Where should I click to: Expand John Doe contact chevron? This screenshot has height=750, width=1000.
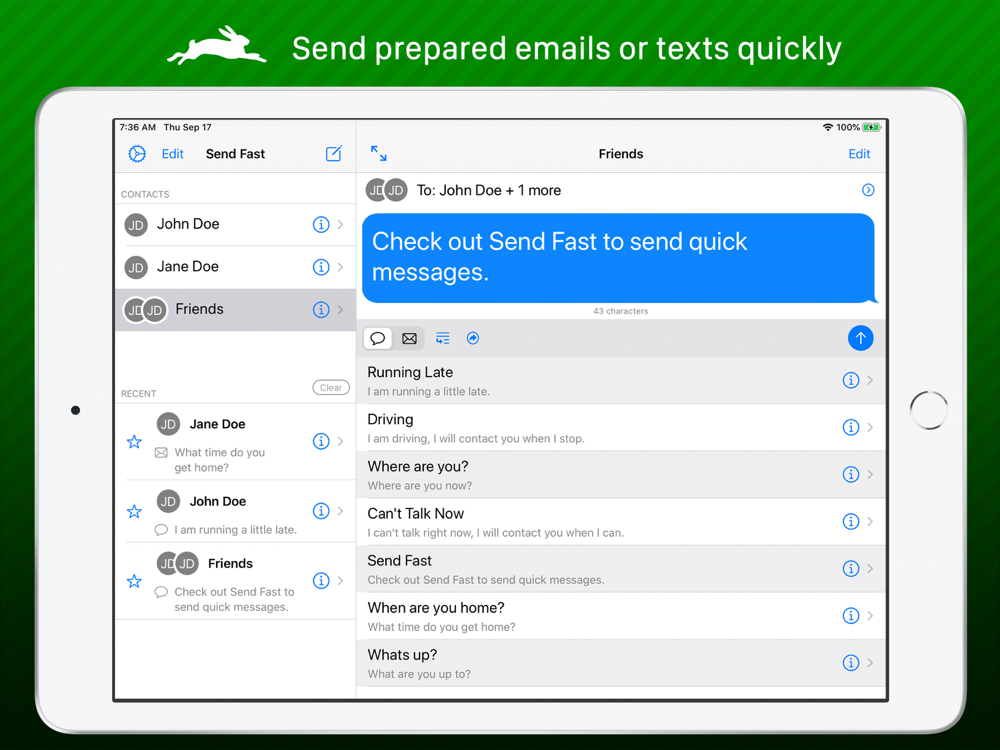pos(341,224)
